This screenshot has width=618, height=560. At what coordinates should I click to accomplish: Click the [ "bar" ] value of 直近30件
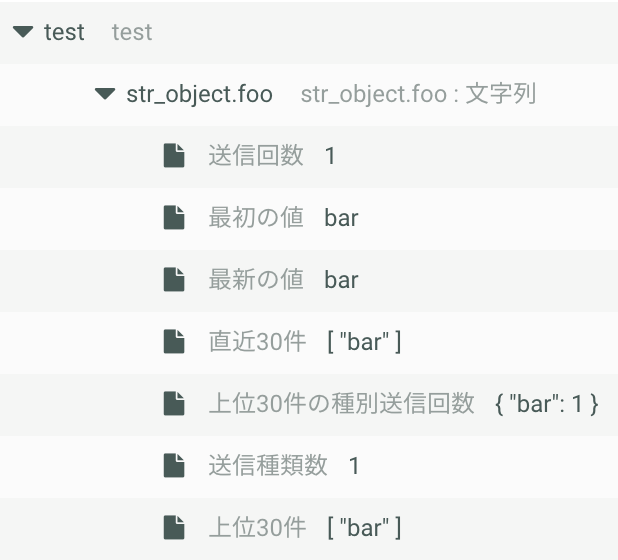pyautogui.click(x=365, y=342)
